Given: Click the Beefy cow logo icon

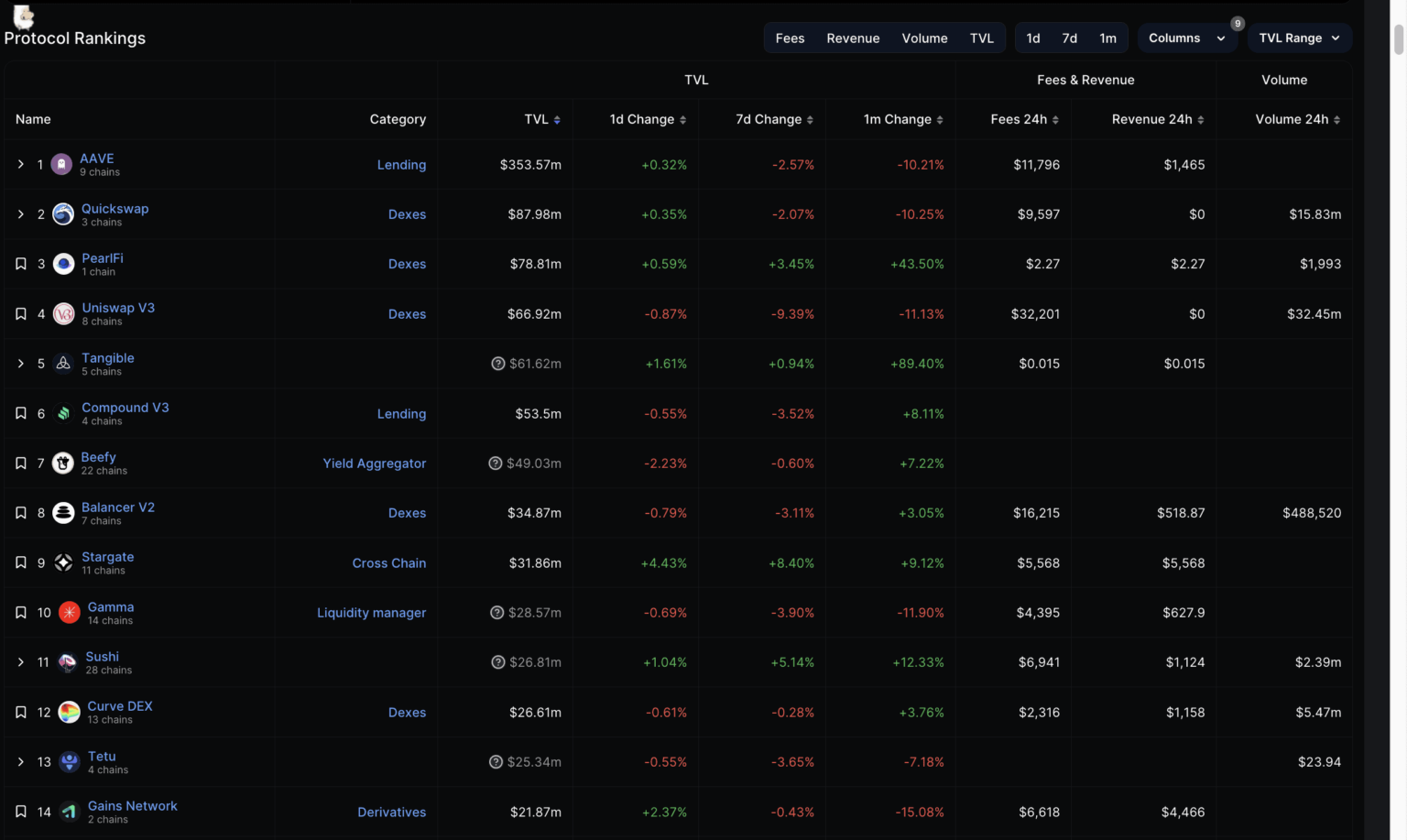Looking at the screenshot, I should [63, 464].
